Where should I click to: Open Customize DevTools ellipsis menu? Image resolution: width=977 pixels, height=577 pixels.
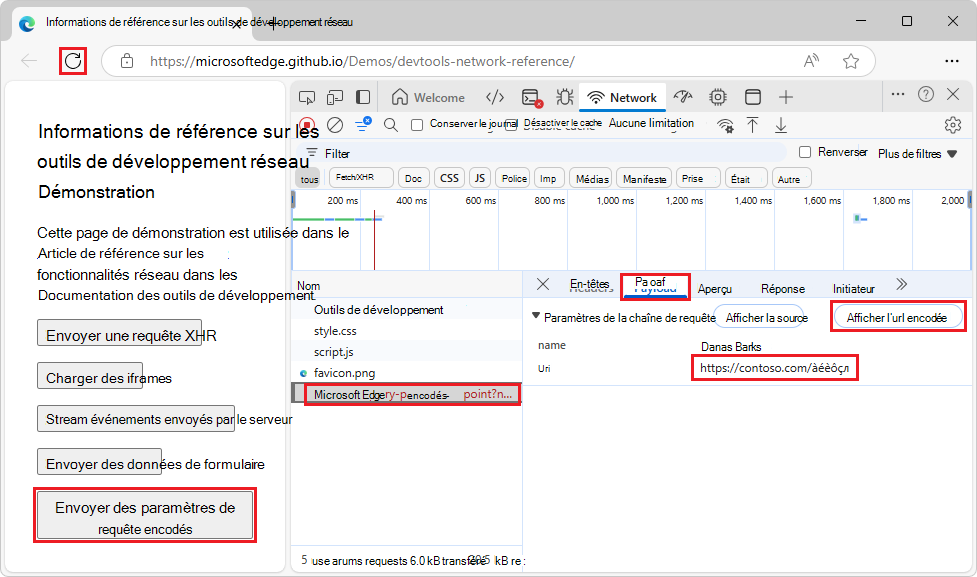tap(898, 94)
